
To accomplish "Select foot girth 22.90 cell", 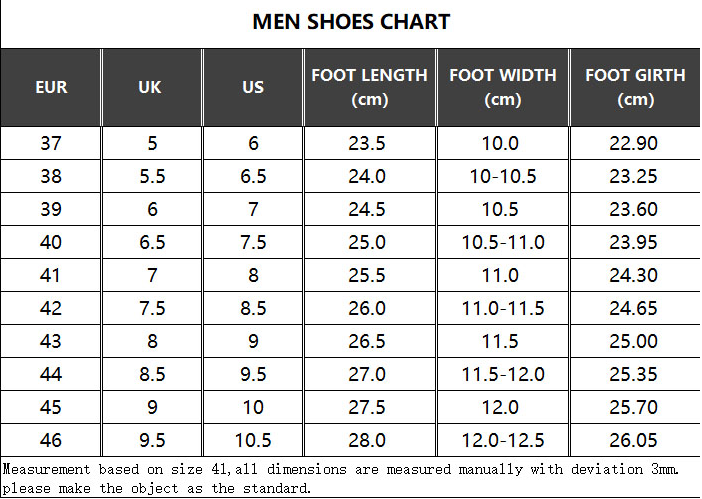I will [x=633, y=143].
